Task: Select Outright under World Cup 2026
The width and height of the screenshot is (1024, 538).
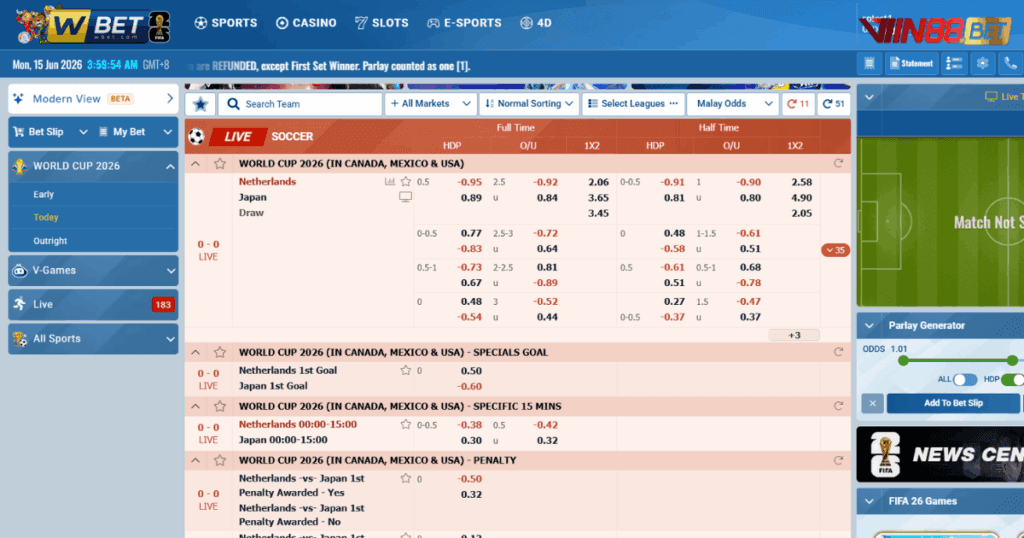Action: pyautogui.click(x=50, y=241)
